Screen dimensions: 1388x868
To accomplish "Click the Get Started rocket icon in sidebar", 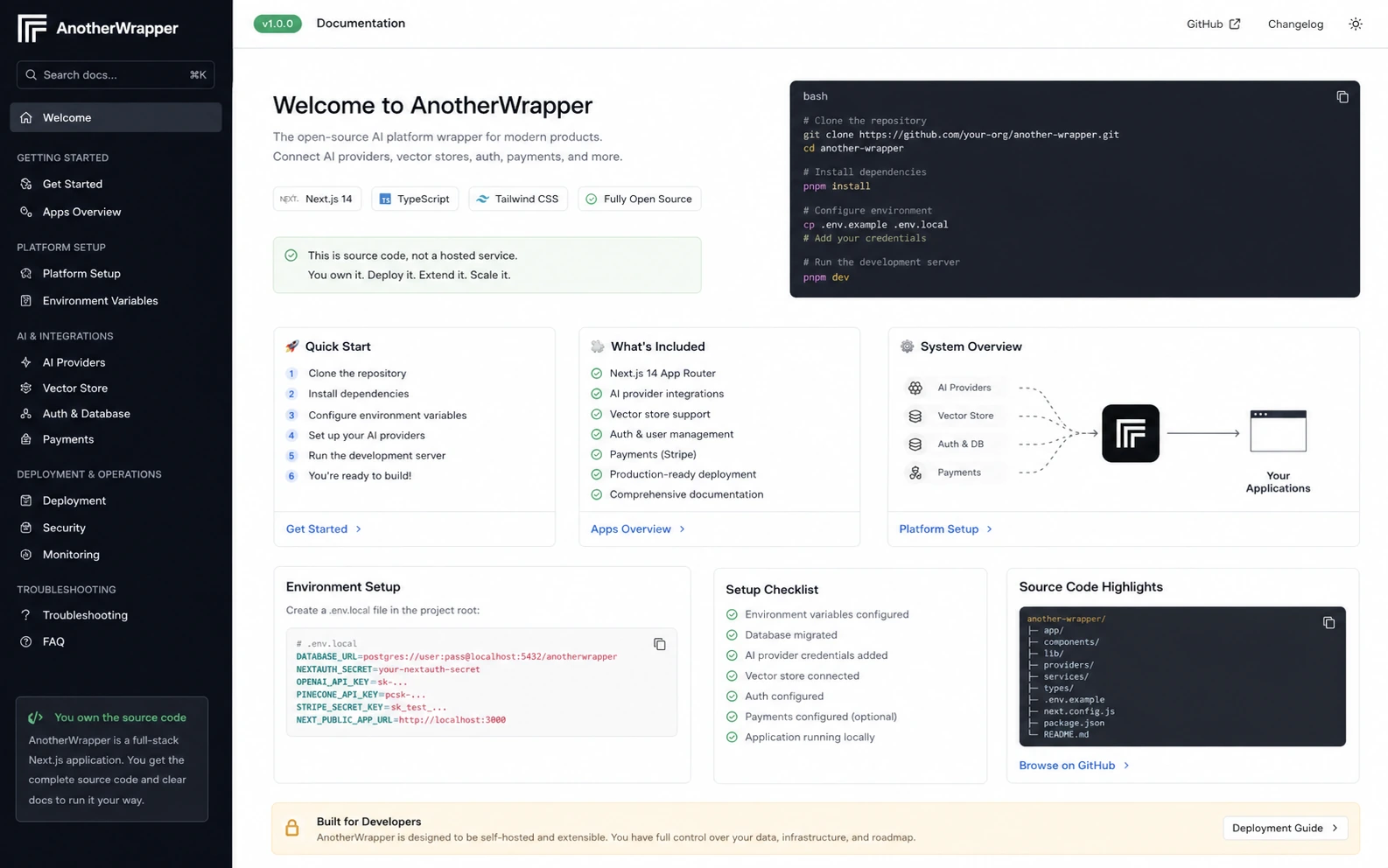I will (26, 184).
